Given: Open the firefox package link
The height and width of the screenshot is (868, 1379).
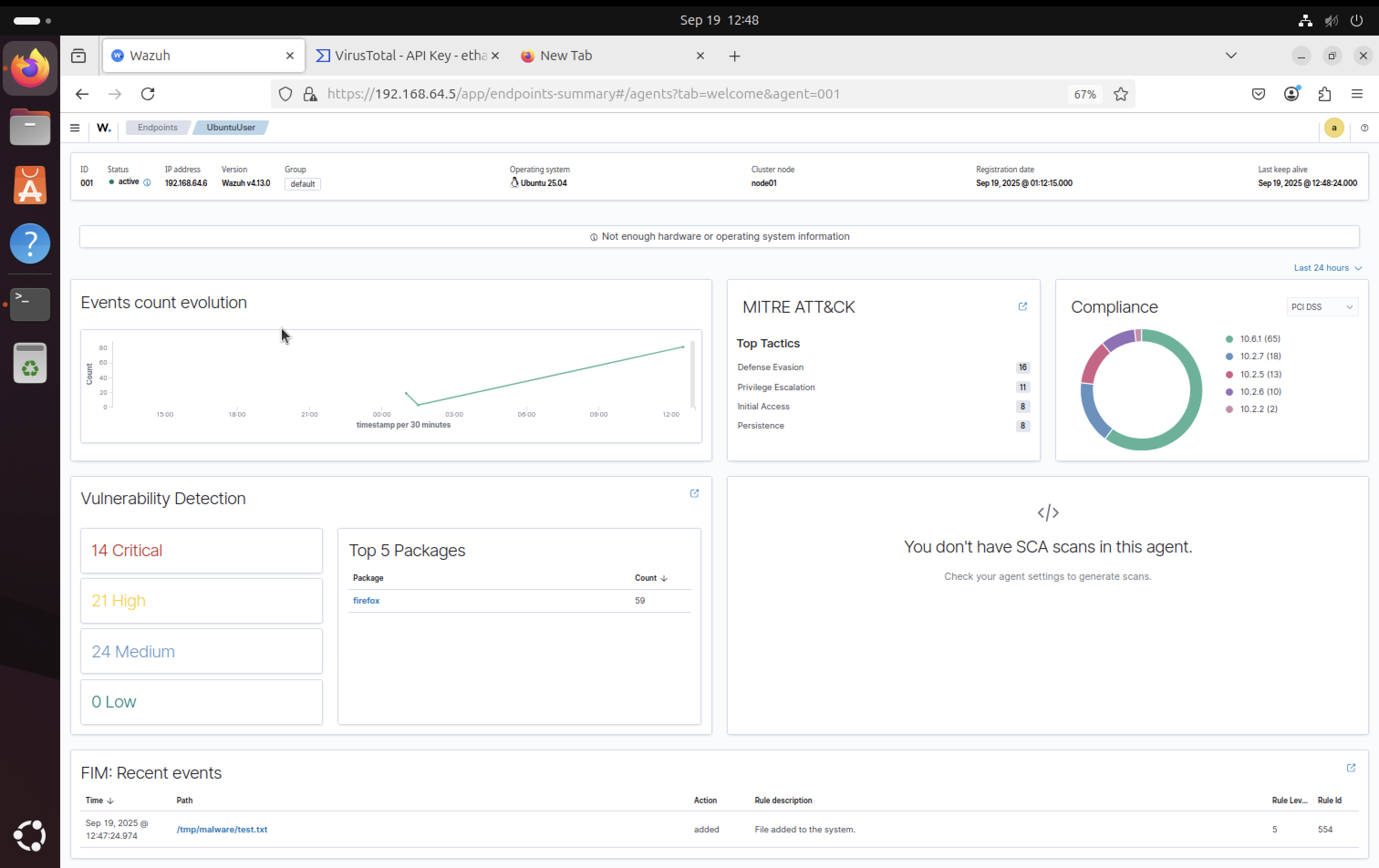Looking at the screenshot, I should (x=366, y=600).
